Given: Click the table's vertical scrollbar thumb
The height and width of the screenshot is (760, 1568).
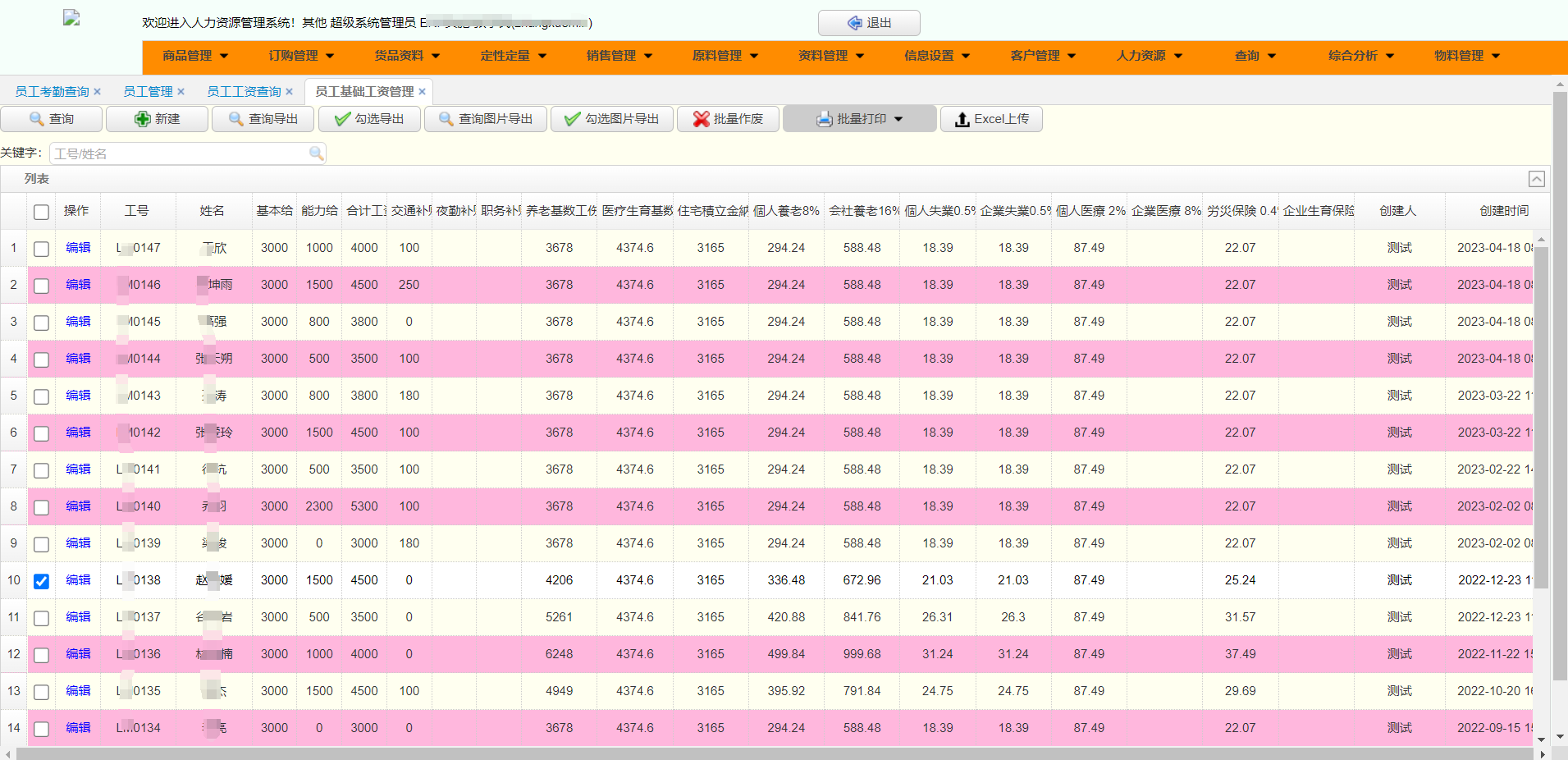Looking at the screenshot, I should coord(1541,417).
